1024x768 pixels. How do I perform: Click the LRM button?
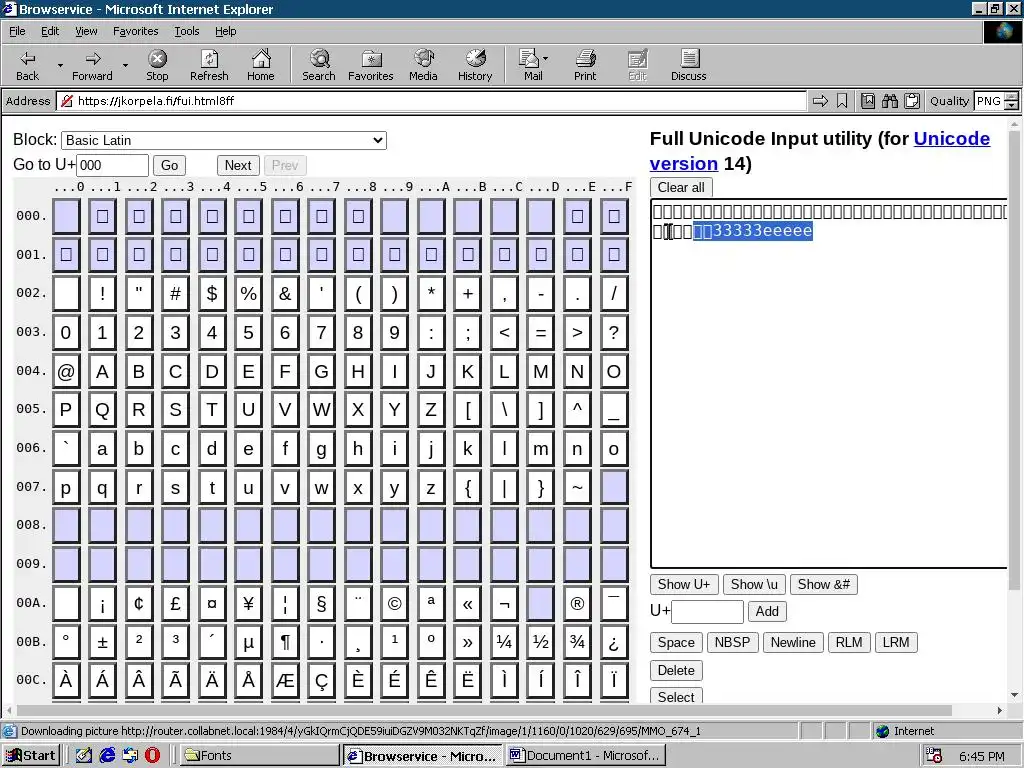coord(895,643)
